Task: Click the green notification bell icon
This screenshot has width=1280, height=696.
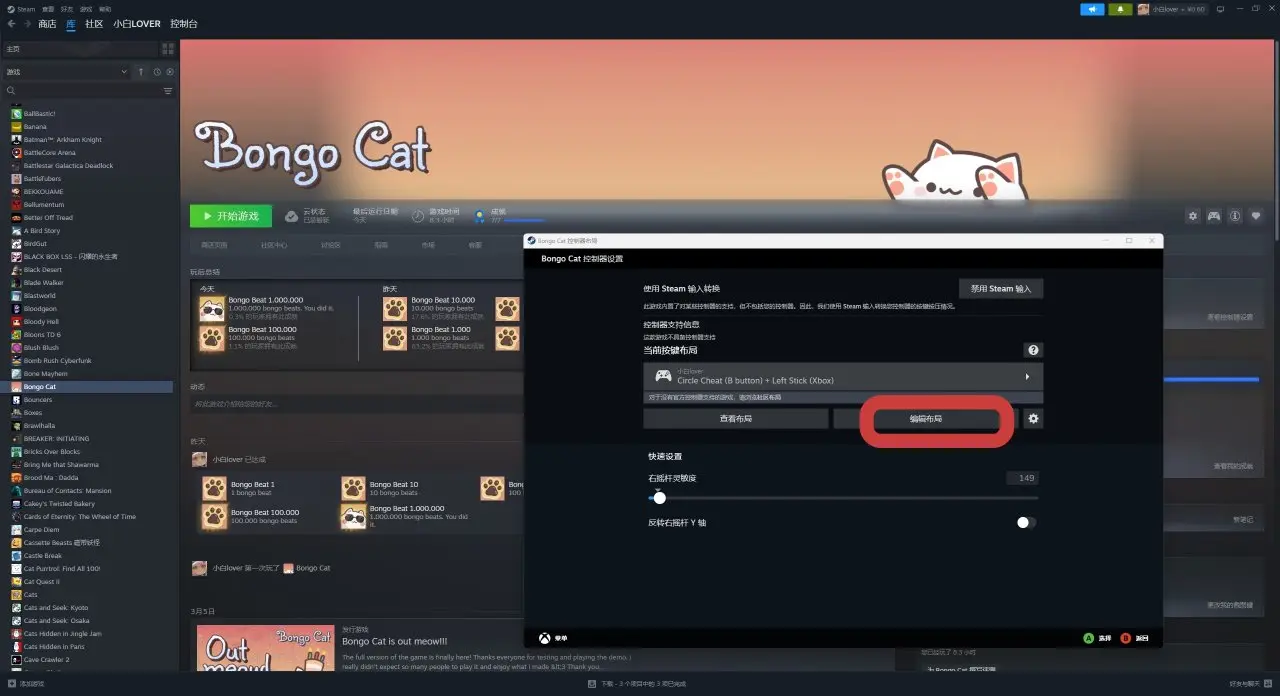Action: (x=1121, y=9)
